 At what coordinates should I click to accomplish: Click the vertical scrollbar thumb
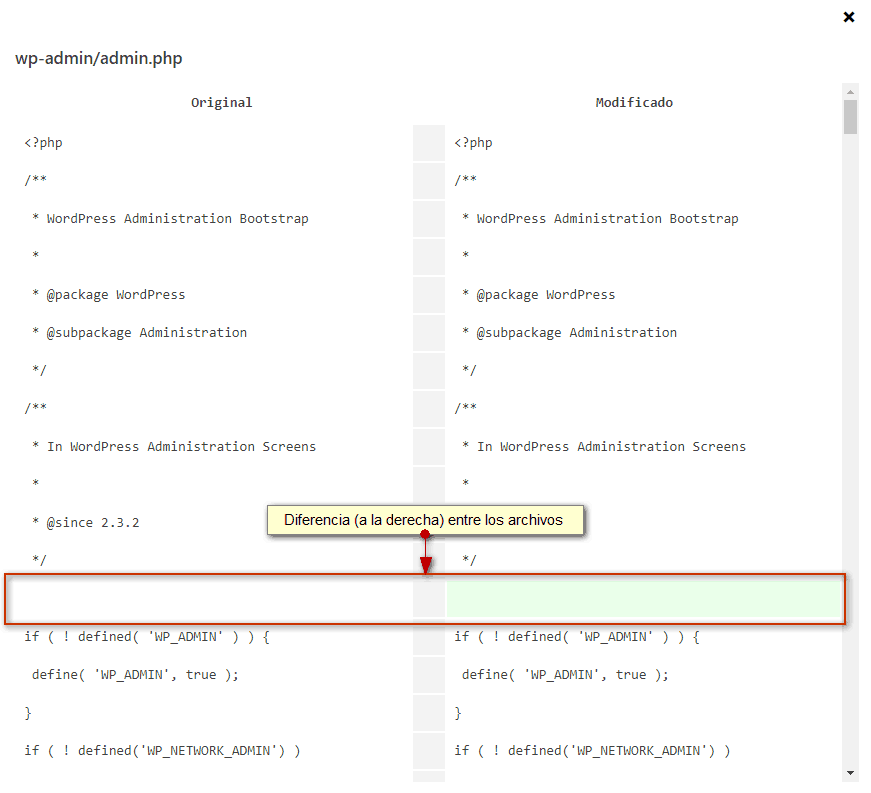[850, 117]
